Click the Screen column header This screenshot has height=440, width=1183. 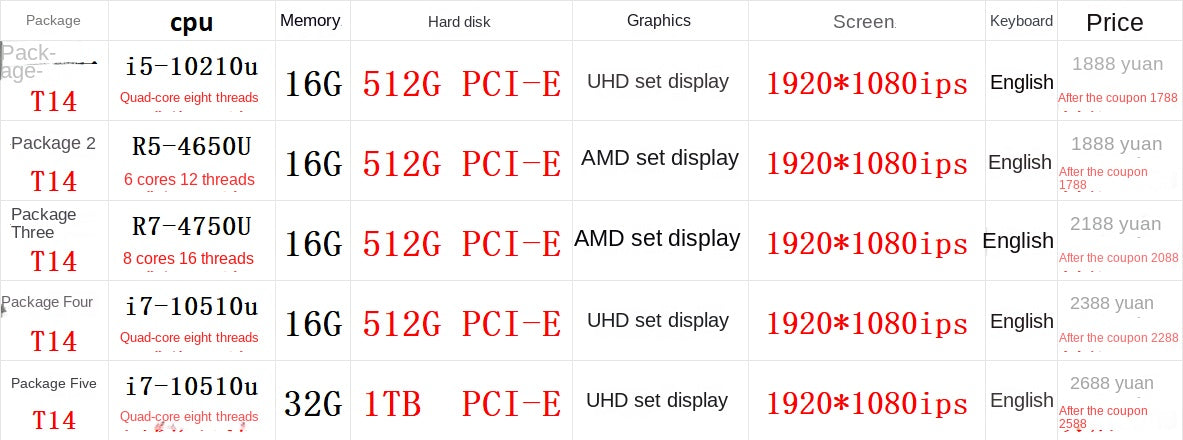(864, 21)
